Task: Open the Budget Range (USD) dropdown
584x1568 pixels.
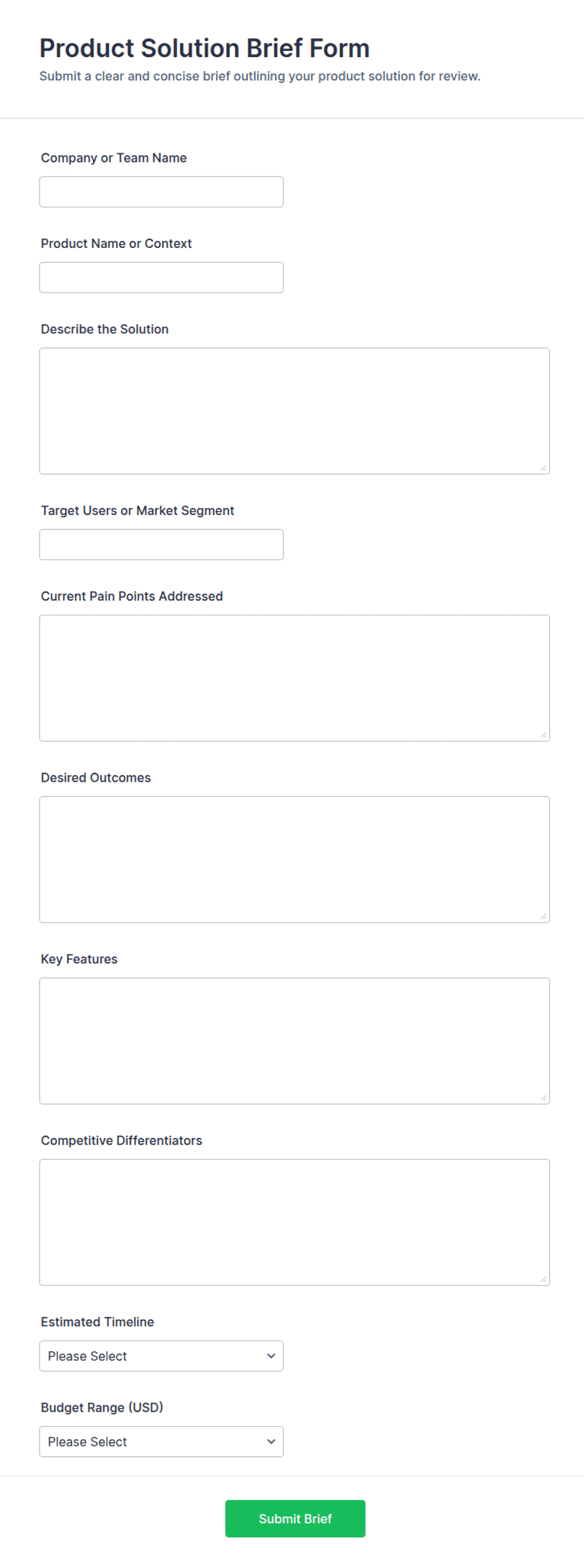Action: [161, 1442]
